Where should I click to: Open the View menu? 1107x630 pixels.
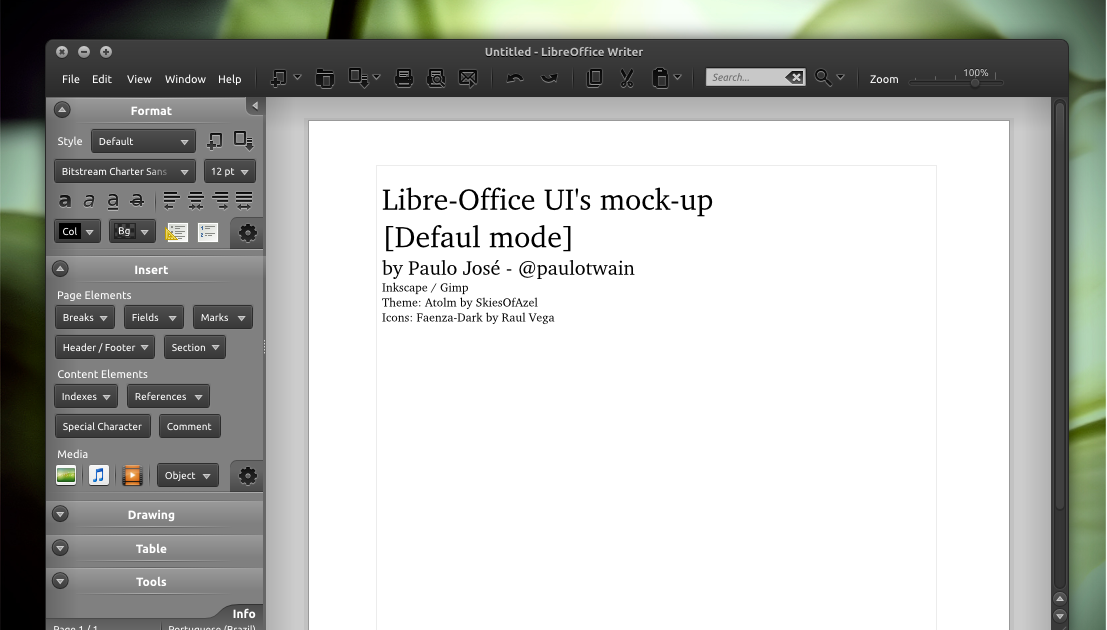(x=139, y=79)
